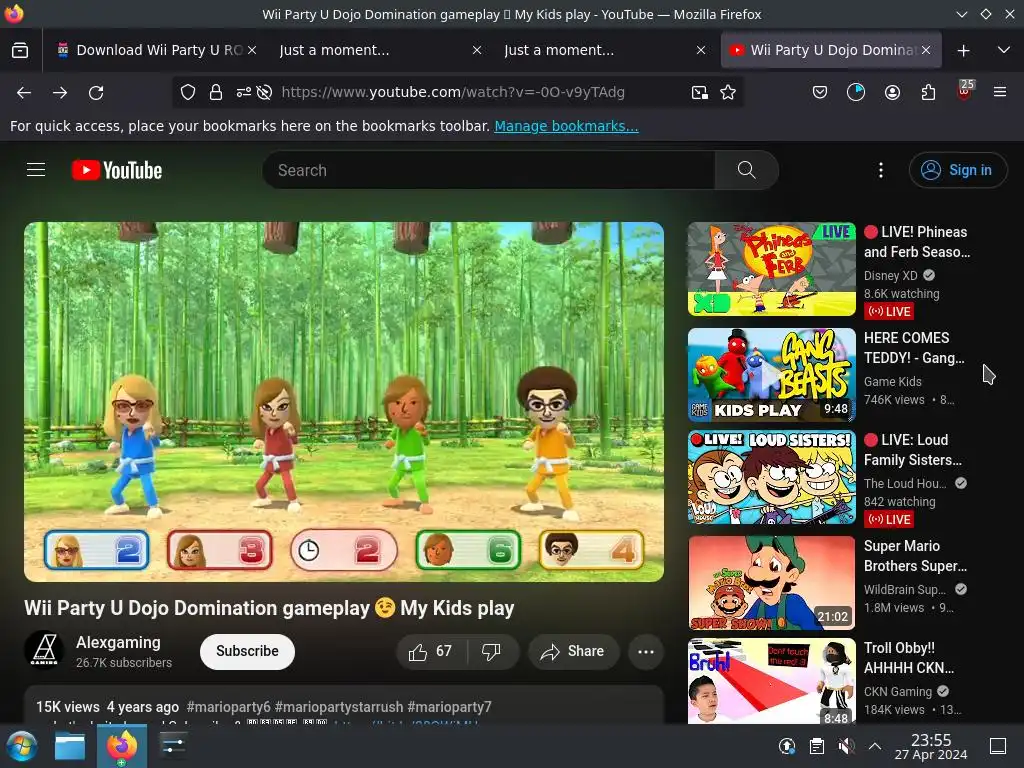Dislike the video

click(x=491, y=652)
